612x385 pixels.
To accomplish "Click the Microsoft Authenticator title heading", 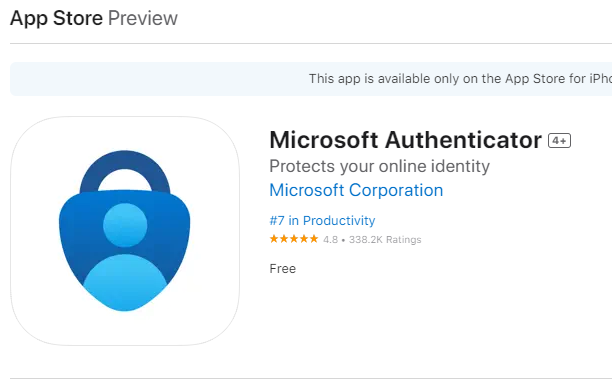I will [406, 140].
